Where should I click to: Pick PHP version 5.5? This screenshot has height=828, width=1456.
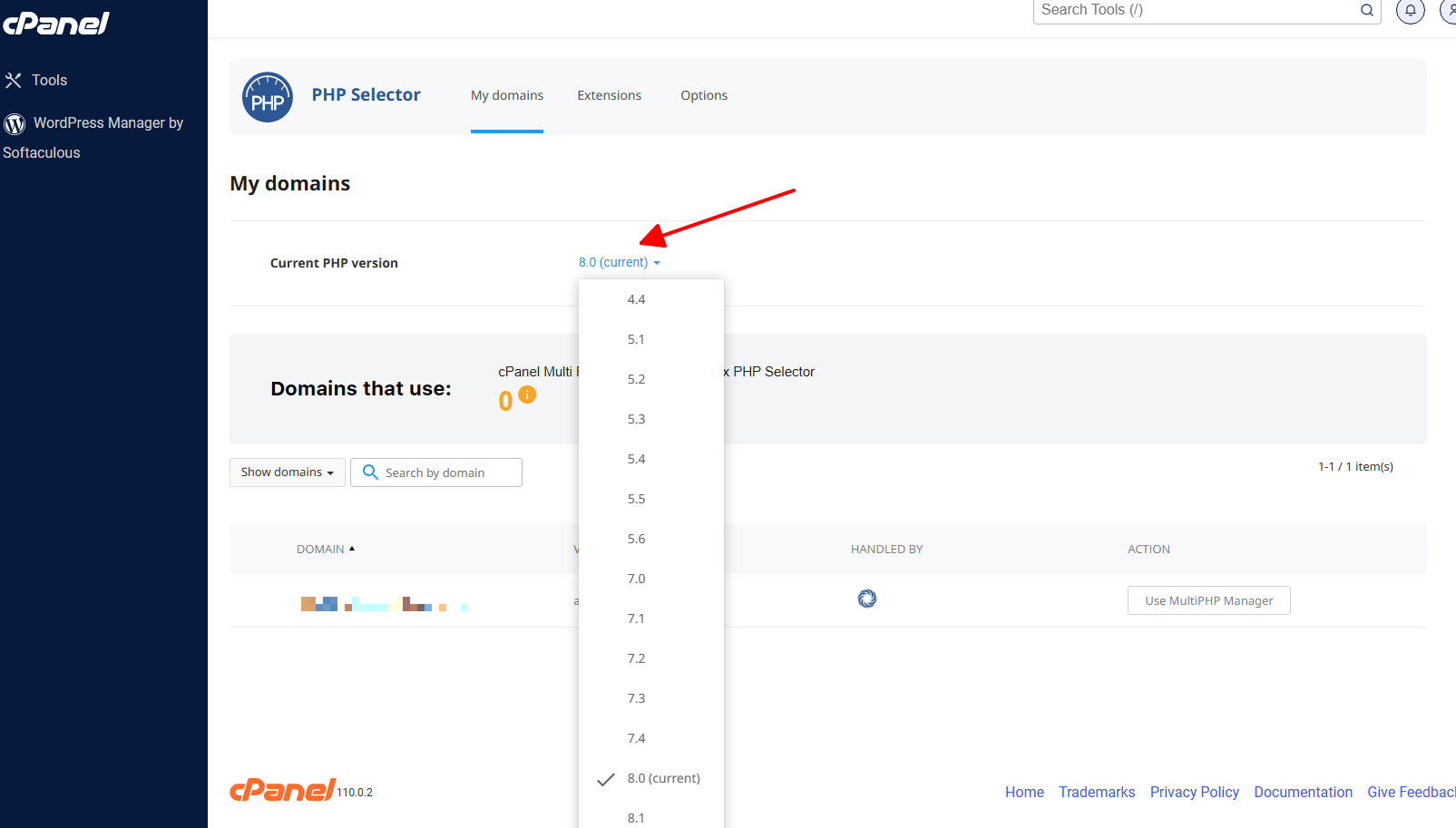(x=651, y=499)
